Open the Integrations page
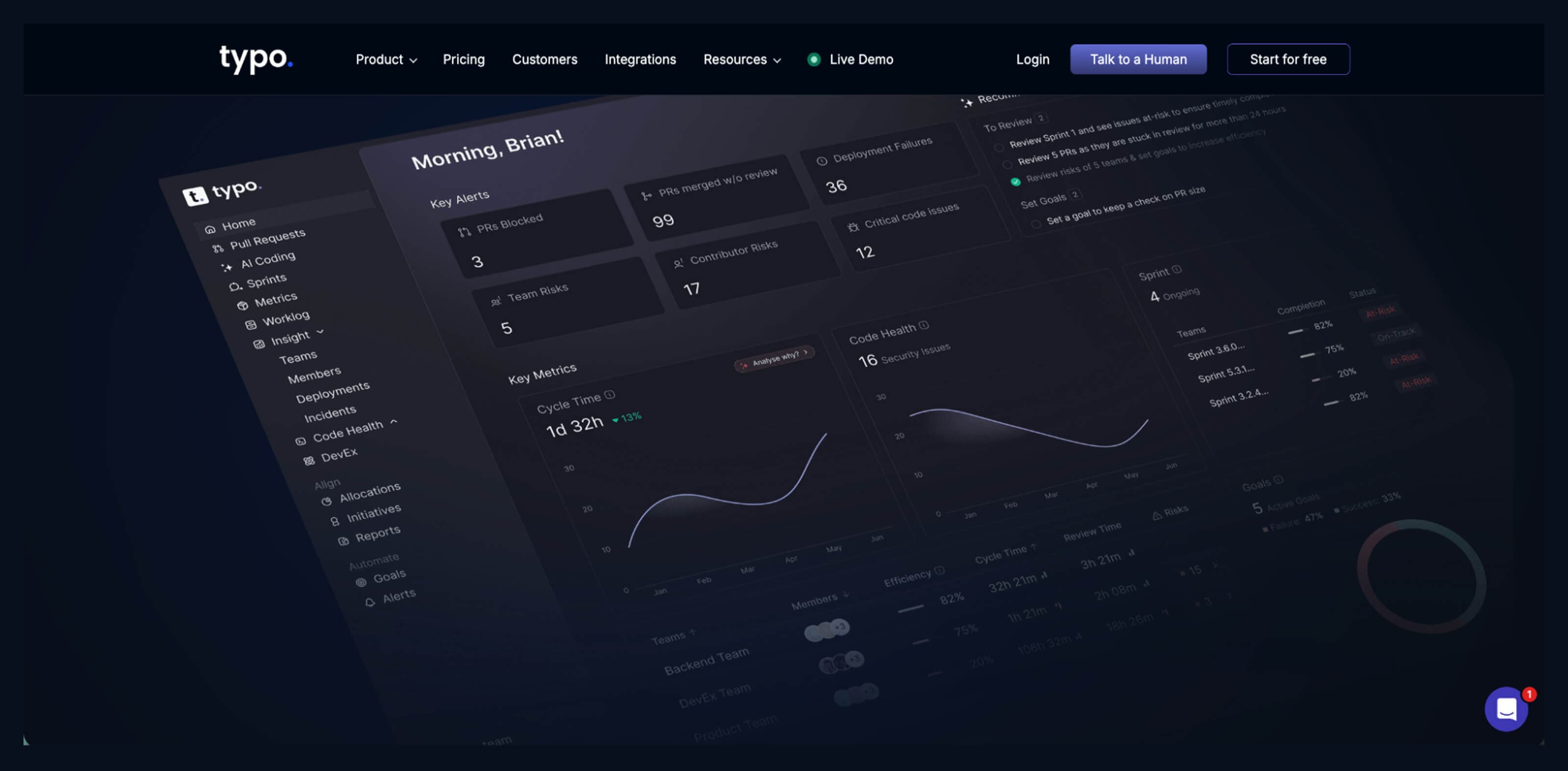This screenshot has height=771, width=1568. pos(640,60)
